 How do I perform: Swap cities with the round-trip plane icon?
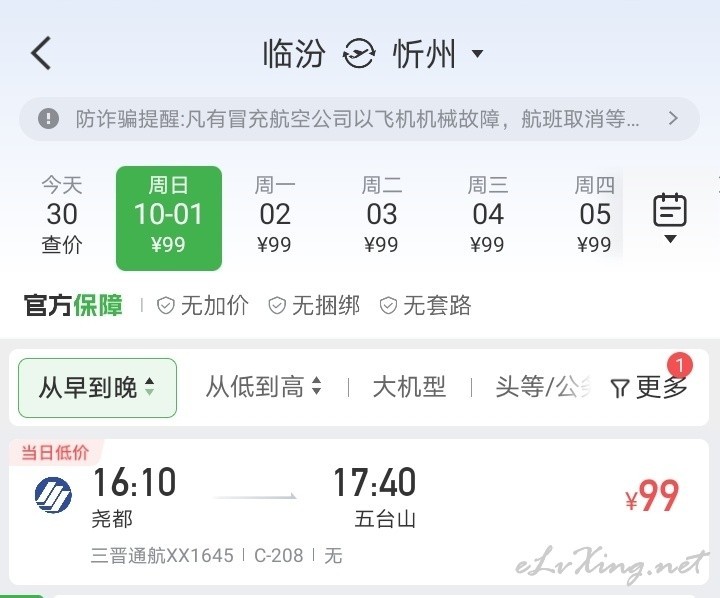(x=359, y=54)
